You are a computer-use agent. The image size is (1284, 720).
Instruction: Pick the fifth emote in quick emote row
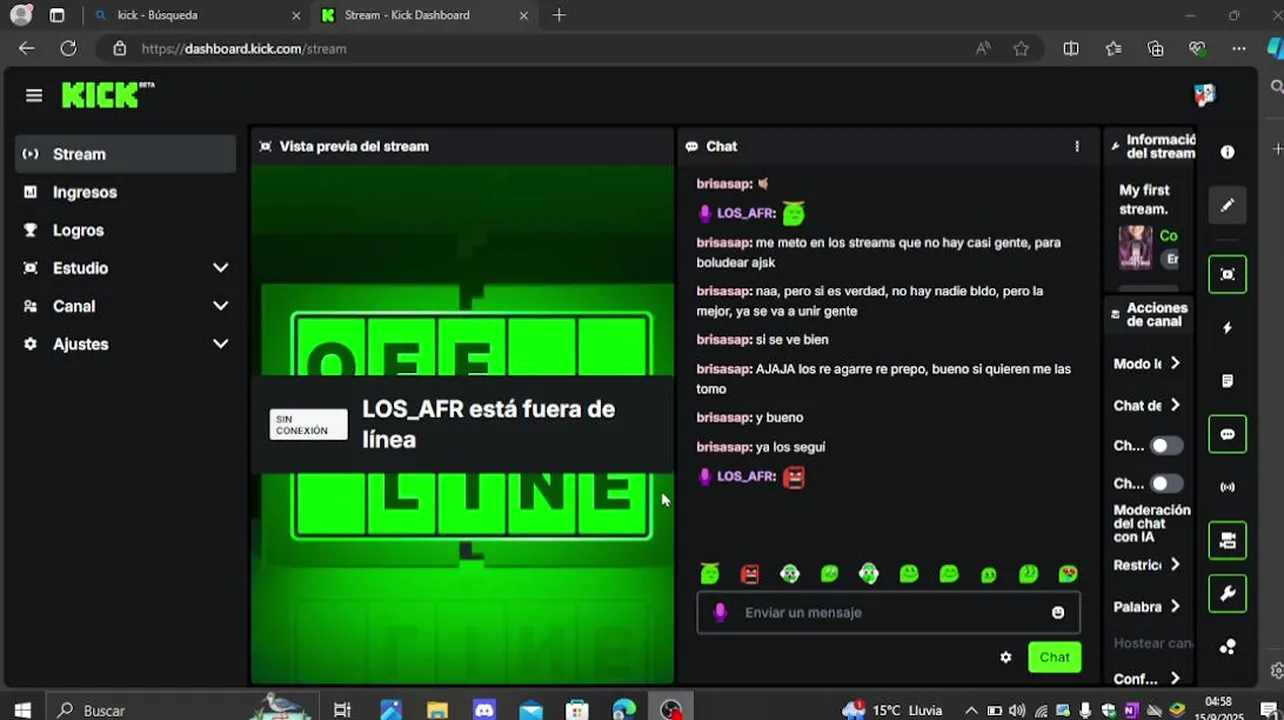coord(869,573)
